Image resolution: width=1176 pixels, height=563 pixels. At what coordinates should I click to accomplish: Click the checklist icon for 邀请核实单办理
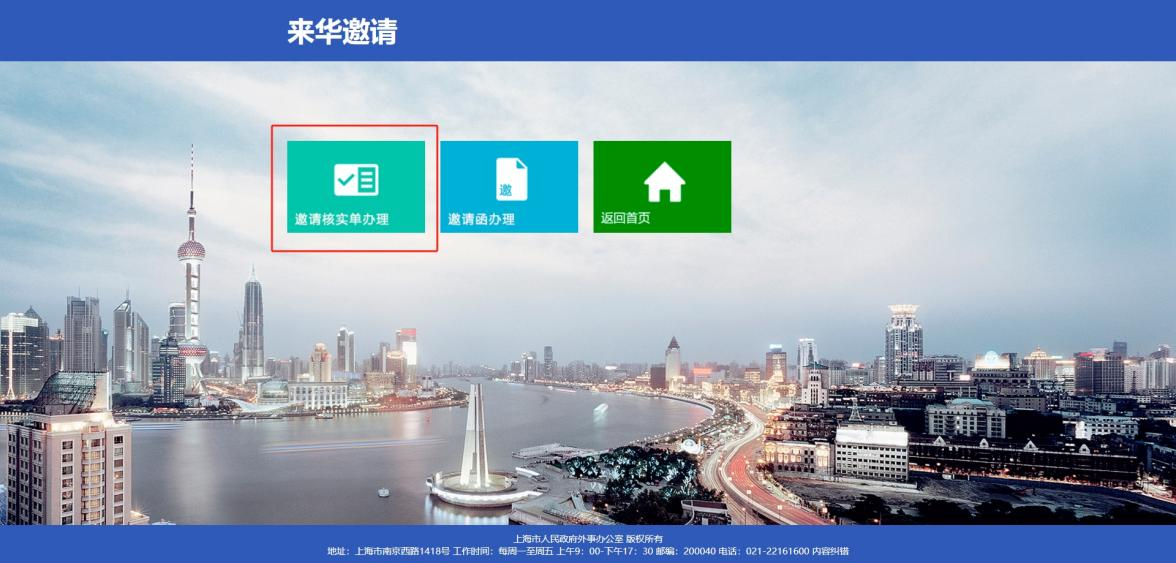(x=356, y=180)
